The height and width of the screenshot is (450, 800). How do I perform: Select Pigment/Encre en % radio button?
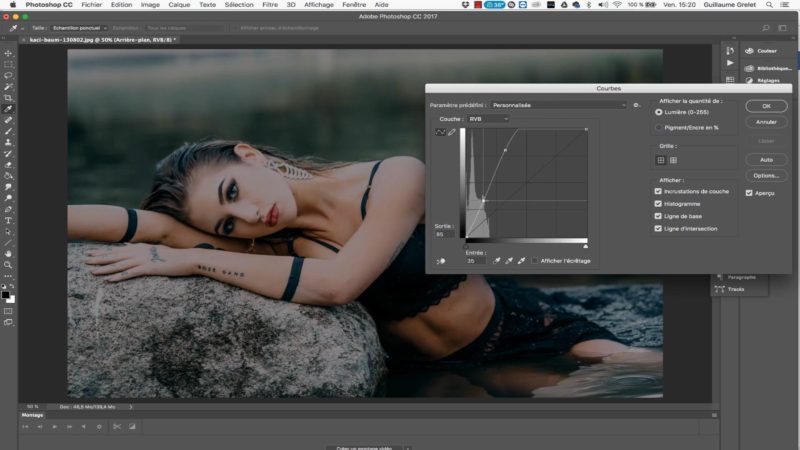tap(659, 128)
